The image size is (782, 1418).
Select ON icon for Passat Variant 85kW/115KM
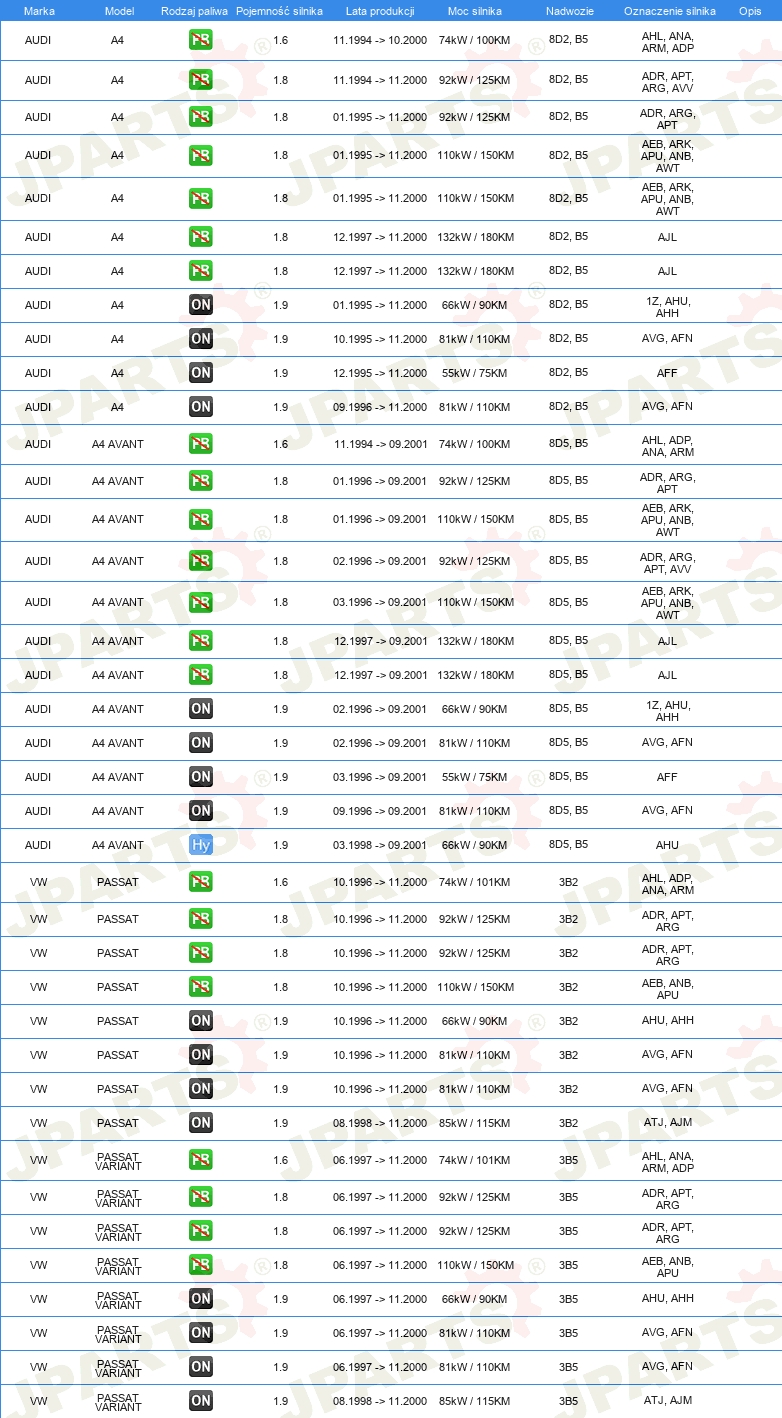[x=201, y=1401]
